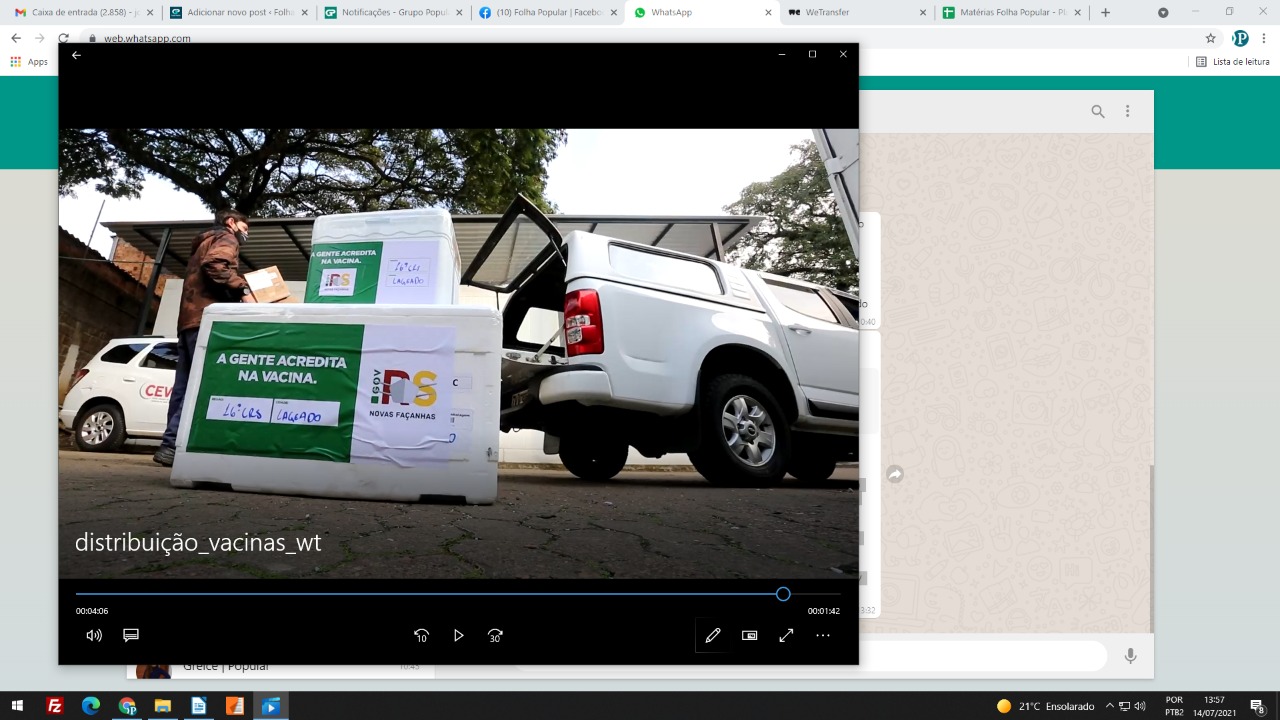Open the subtitles and captions menu
Image resolution: width=1280 pixels, height=720 pixels.
tap(131, 635)
